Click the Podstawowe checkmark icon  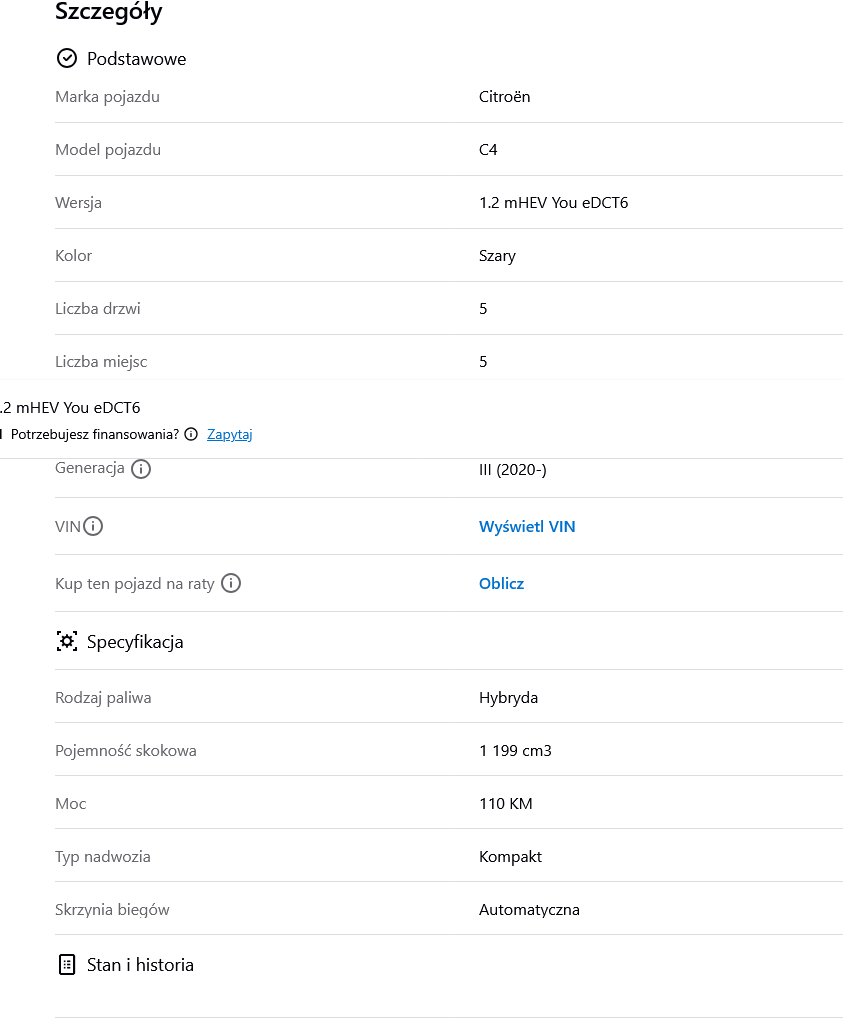tap(67, 58)
